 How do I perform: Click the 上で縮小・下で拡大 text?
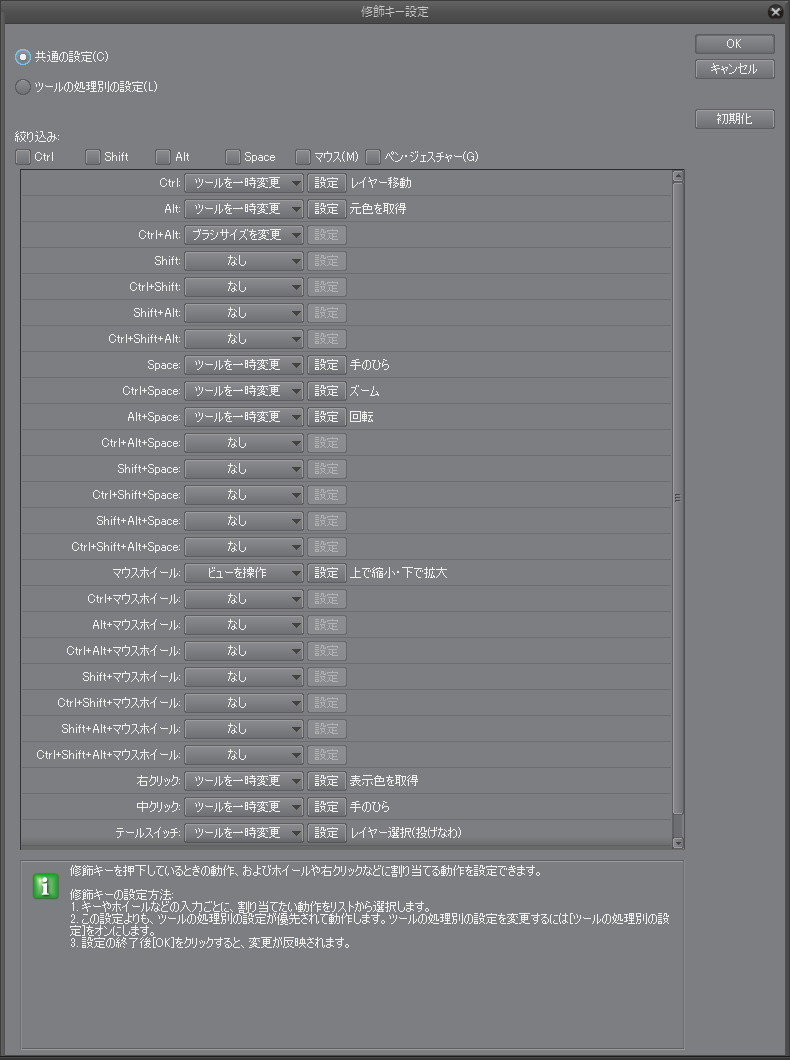(x=398, y=573)
